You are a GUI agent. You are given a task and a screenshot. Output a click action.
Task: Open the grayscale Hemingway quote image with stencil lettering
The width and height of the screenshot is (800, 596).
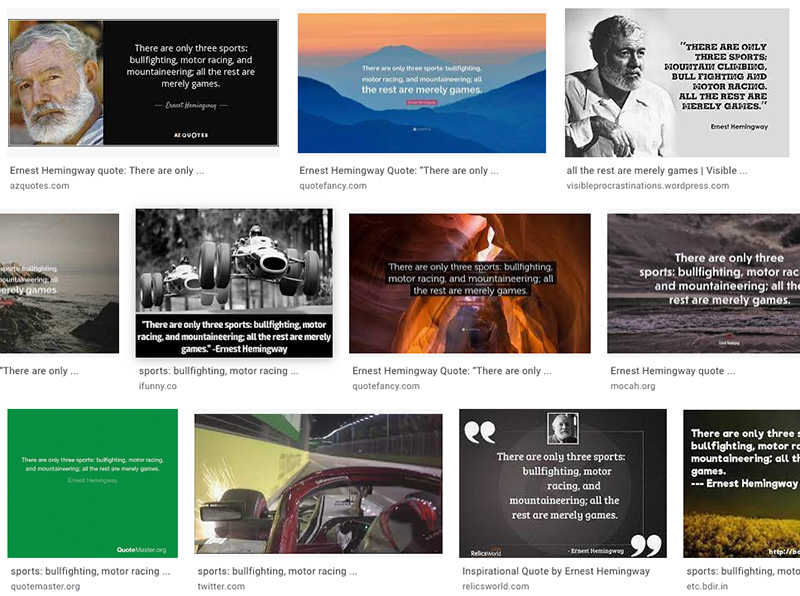click(676, 83)
